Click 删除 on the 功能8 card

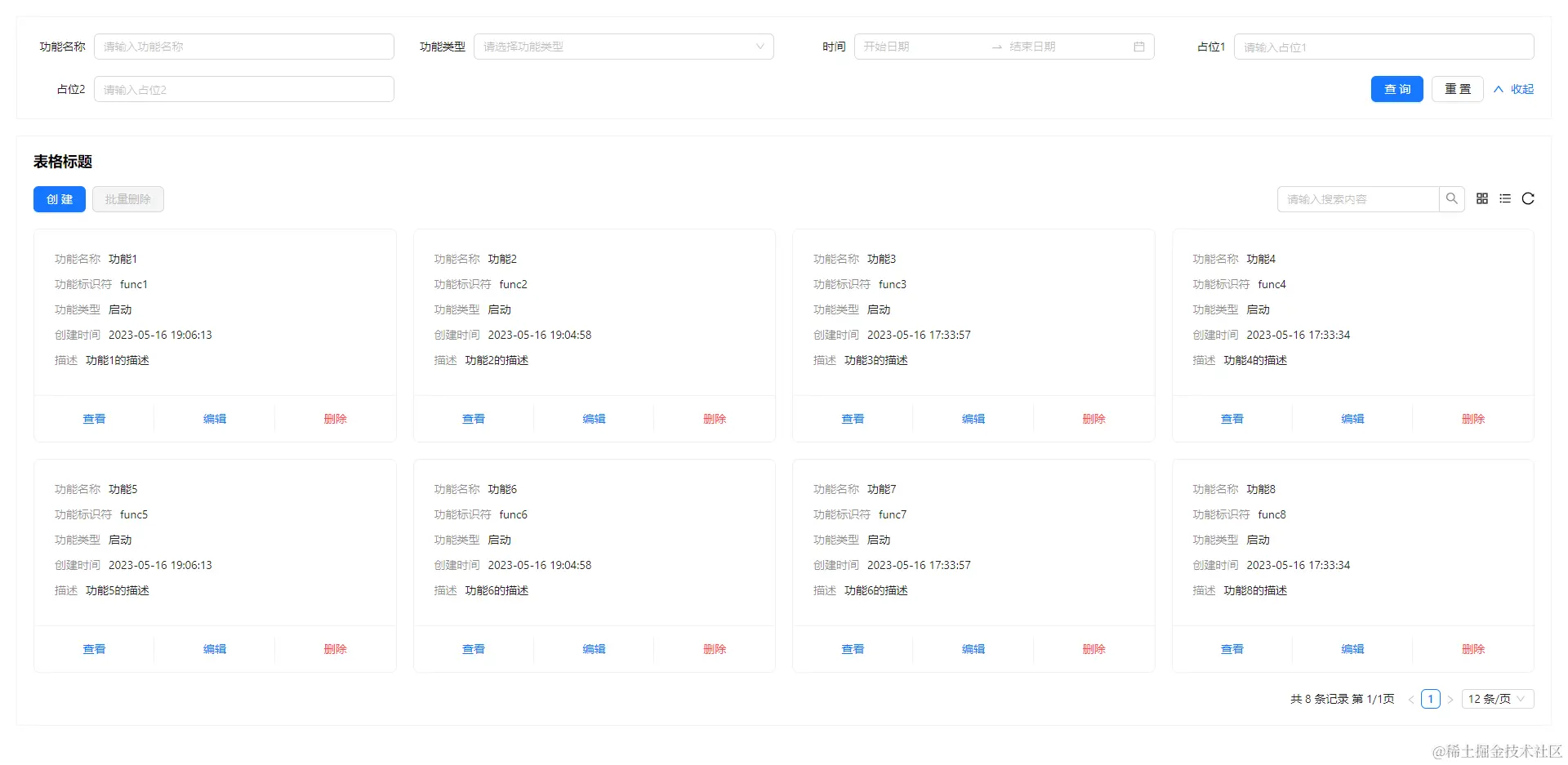(1472, 649)
